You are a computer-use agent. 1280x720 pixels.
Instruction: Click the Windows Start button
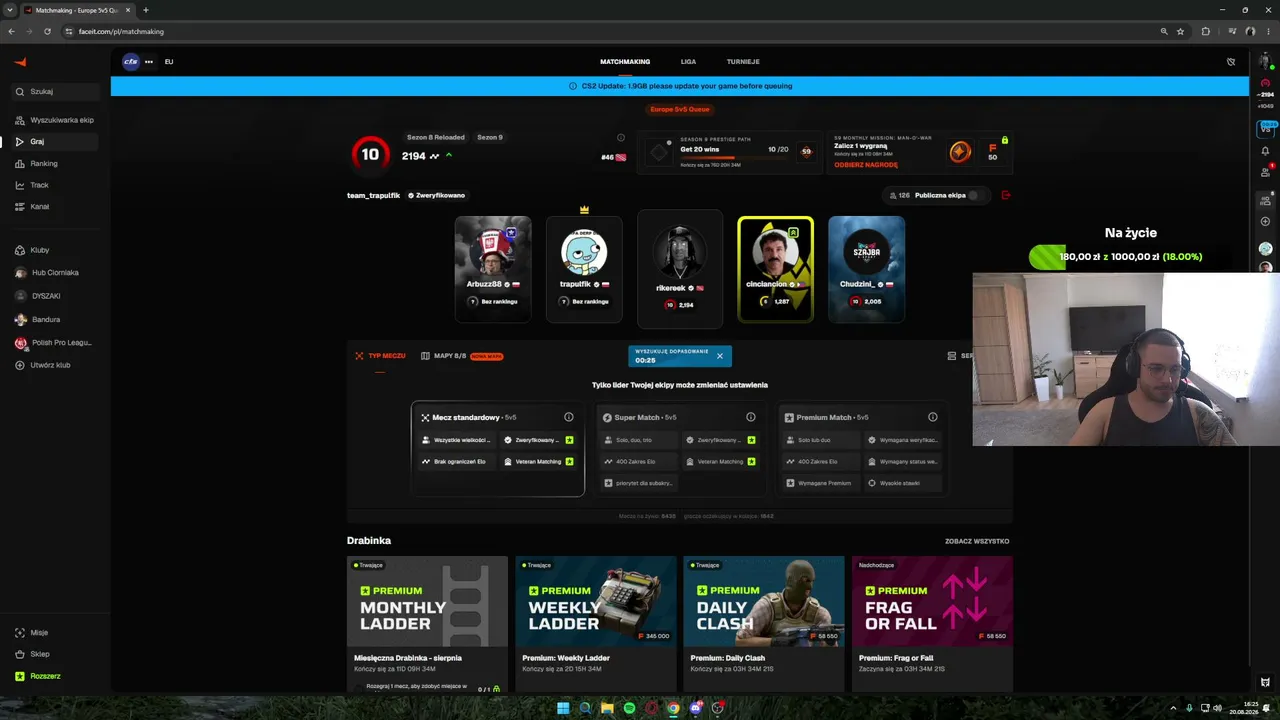[563, 708]
